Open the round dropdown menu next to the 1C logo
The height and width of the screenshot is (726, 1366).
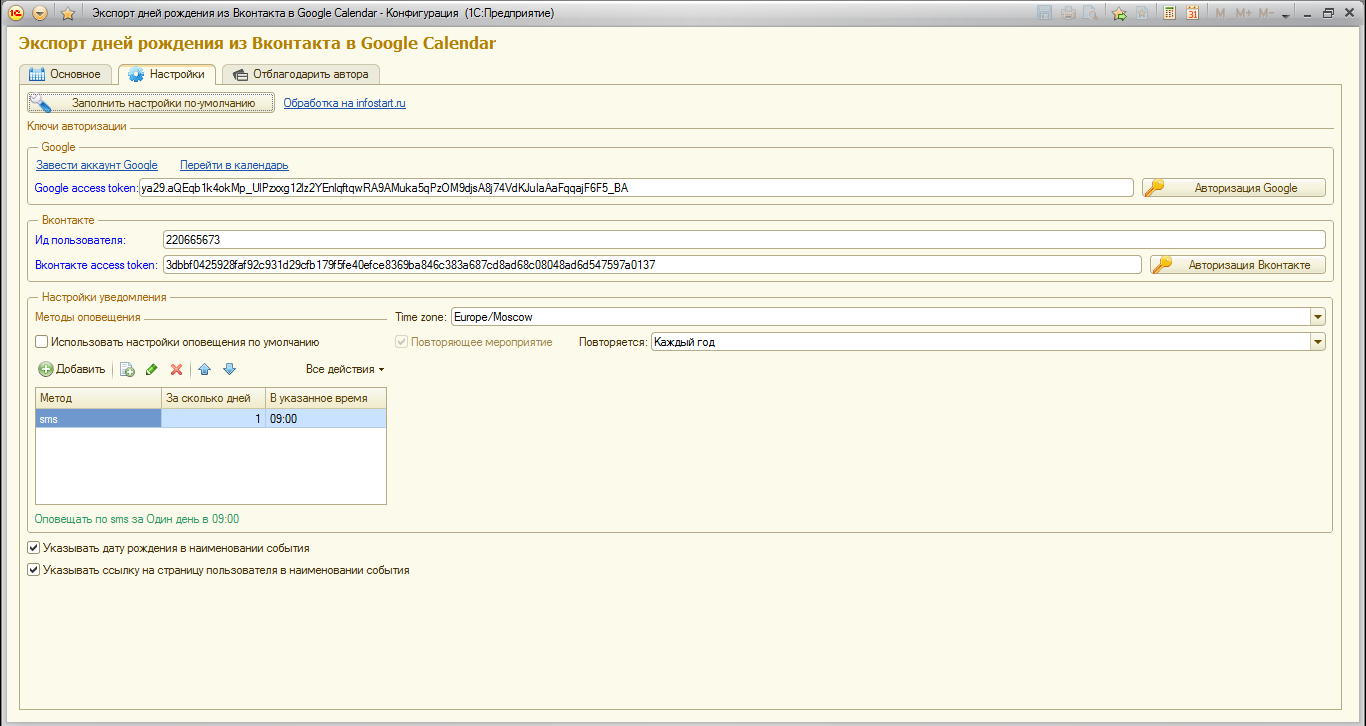(40, 13)
